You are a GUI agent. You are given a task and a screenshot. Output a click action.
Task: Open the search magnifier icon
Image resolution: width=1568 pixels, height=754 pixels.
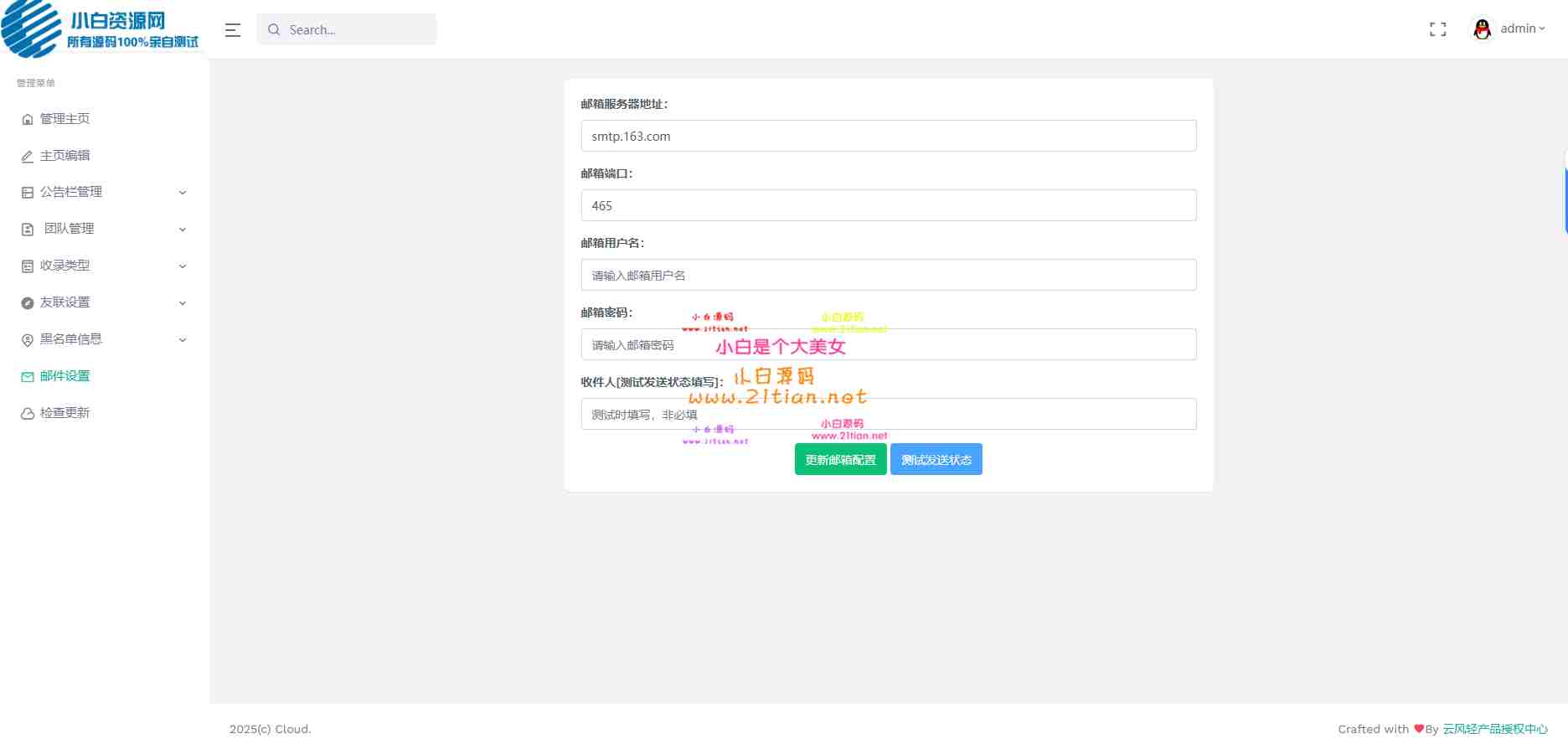coord(274,29)
